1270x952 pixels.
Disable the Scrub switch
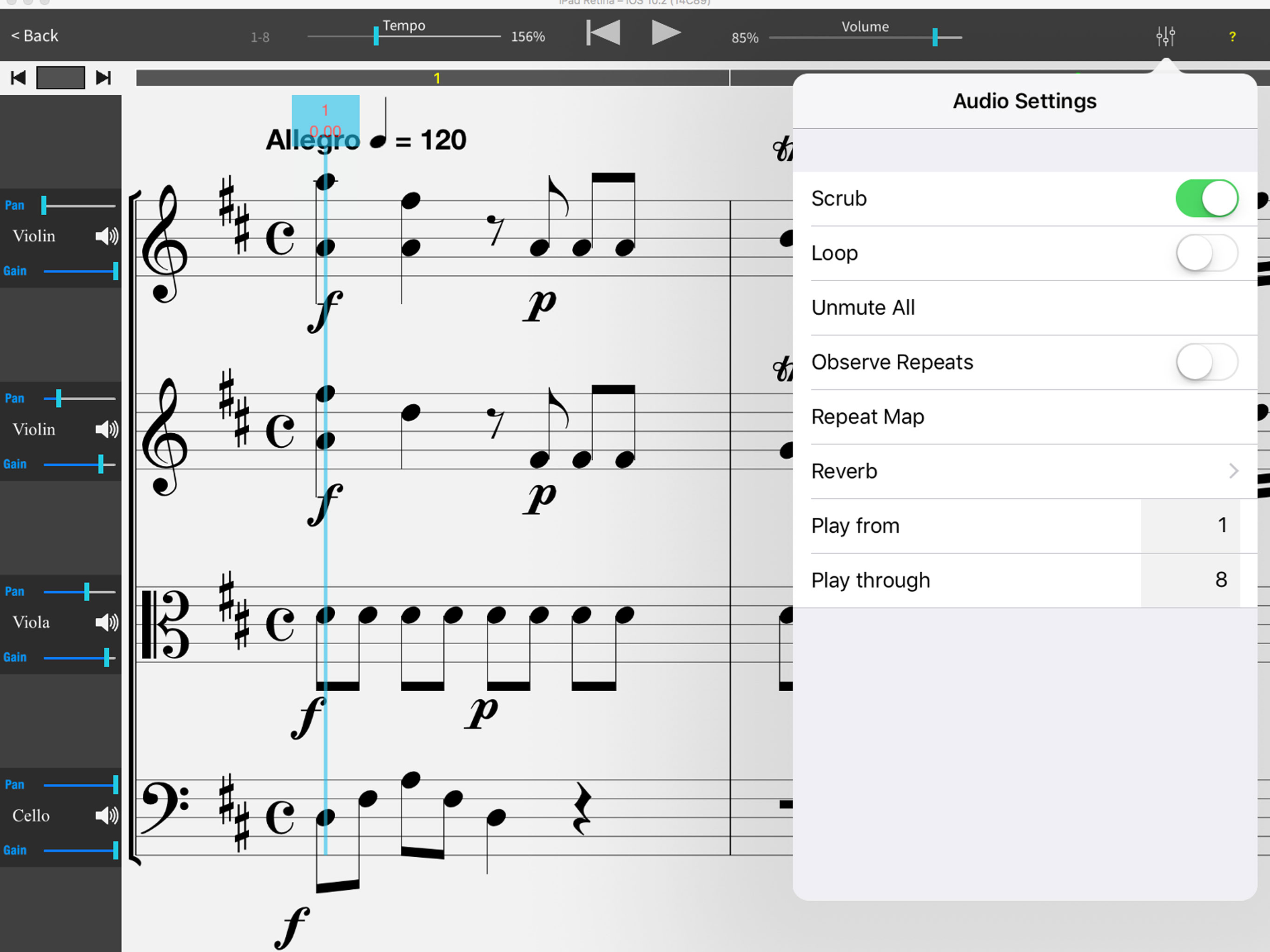(1206, 198)
